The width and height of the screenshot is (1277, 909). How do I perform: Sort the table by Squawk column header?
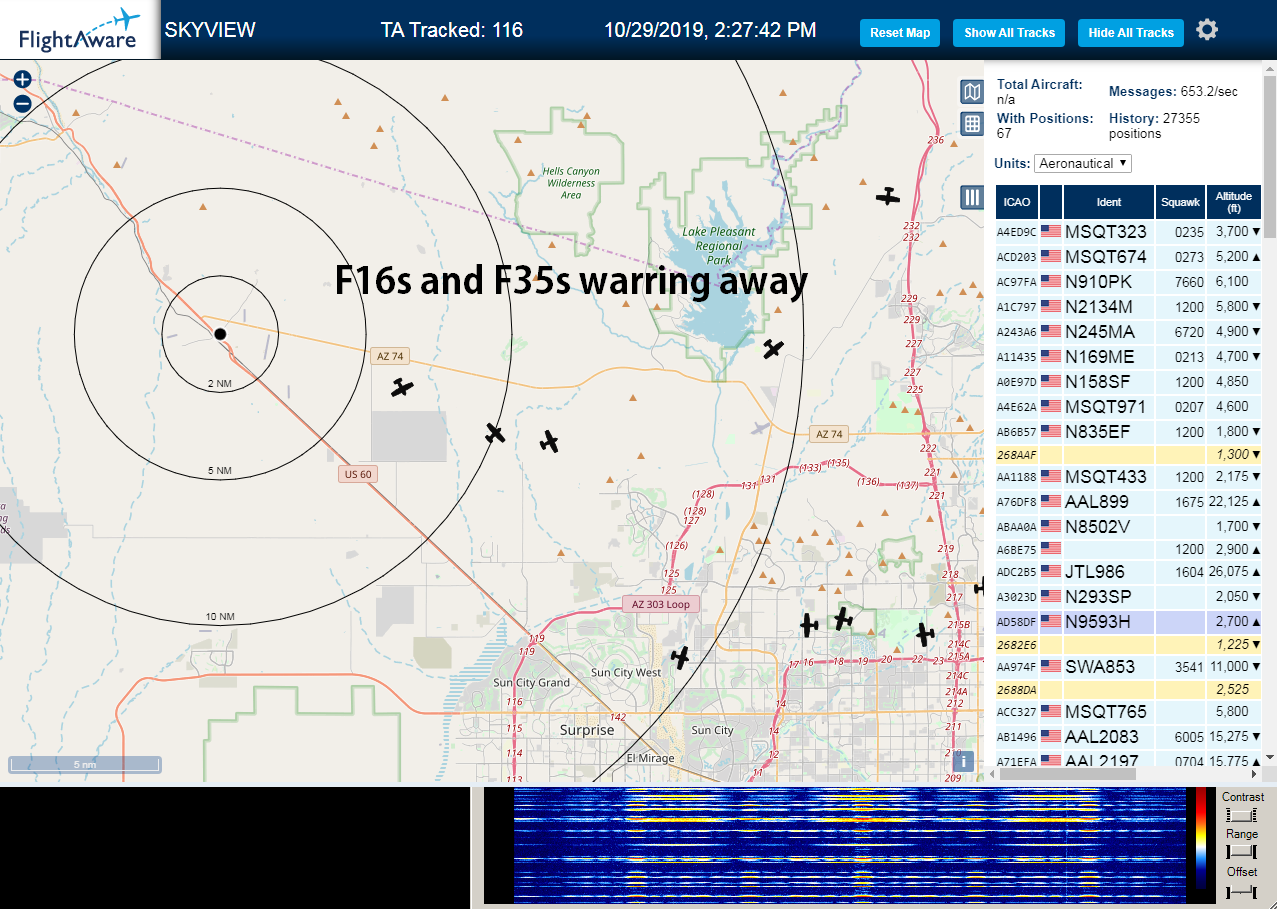coord(1180,202)
